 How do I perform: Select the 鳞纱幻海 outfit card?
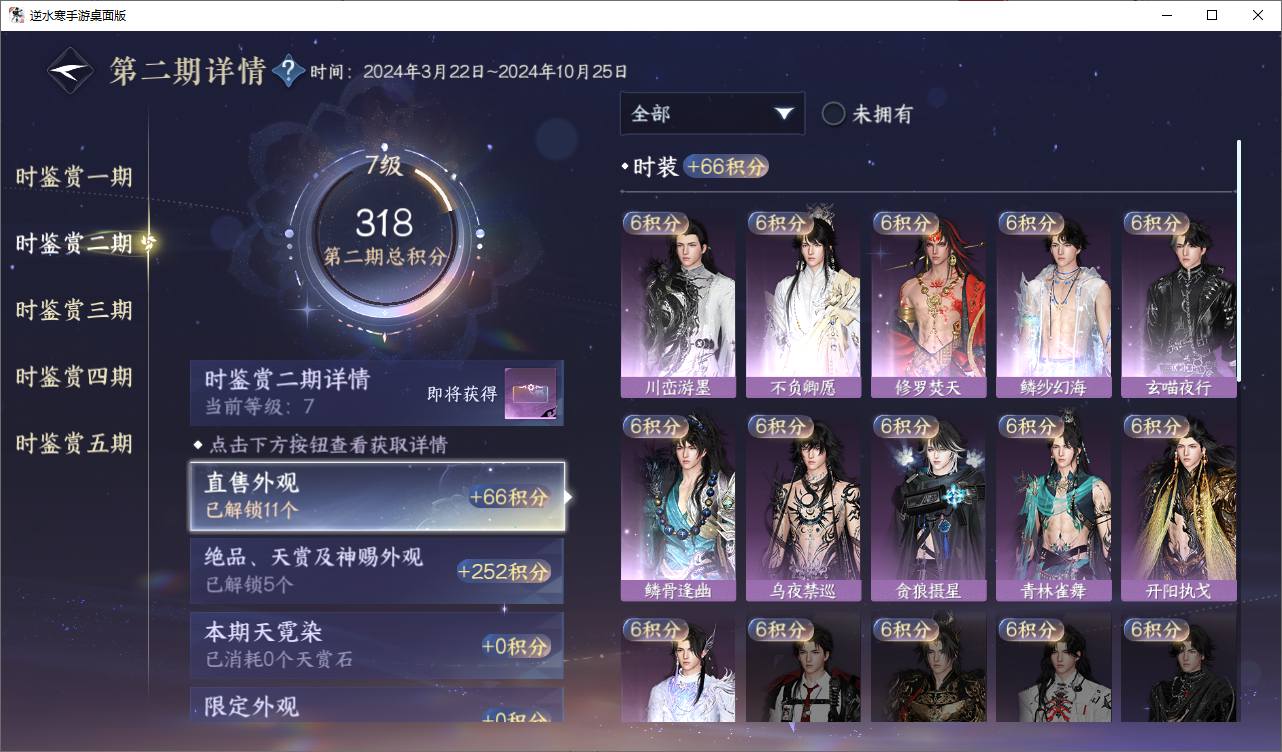(1053, 305)
